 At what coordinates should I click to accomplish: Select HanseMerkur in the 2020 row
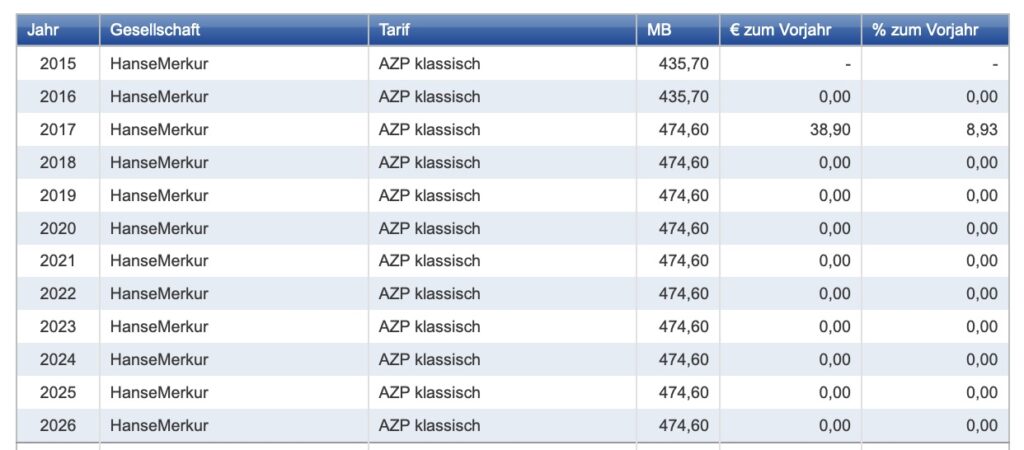tap(159, 228)
